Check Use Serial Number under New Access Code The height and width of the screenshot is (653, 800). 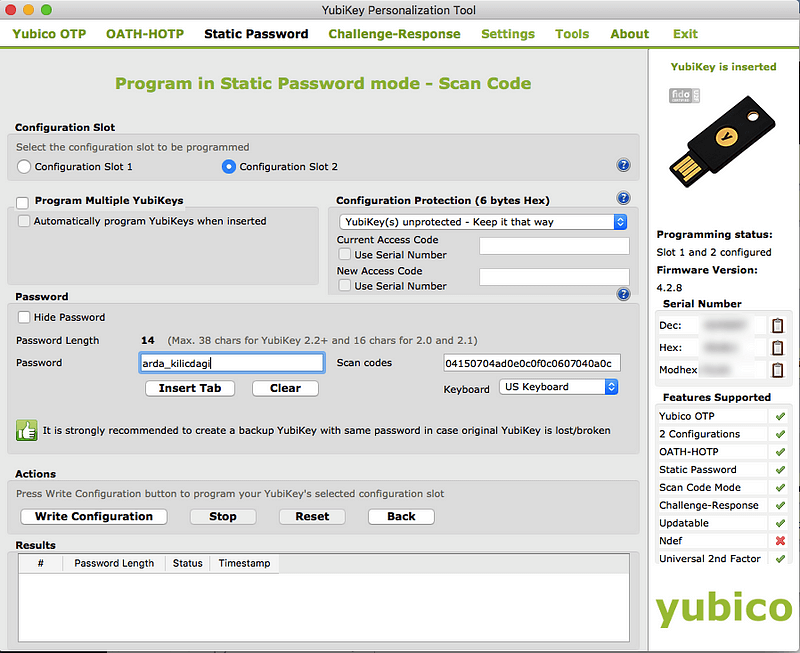tap(345, 285)
